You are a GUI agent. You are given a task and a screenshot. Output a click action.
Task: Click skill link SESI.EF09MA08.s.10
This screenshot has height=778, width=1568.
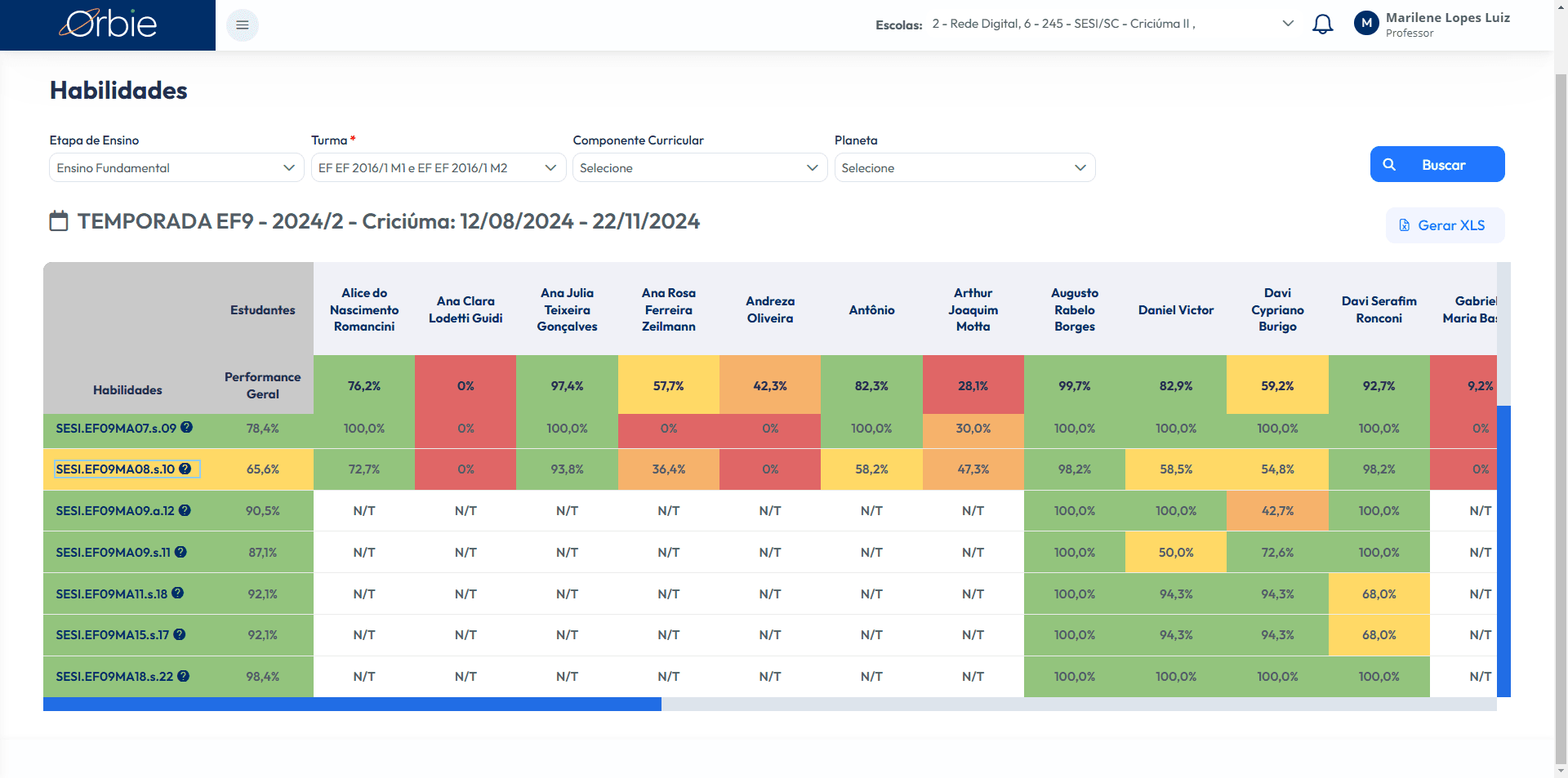click(x=115, y=469)
